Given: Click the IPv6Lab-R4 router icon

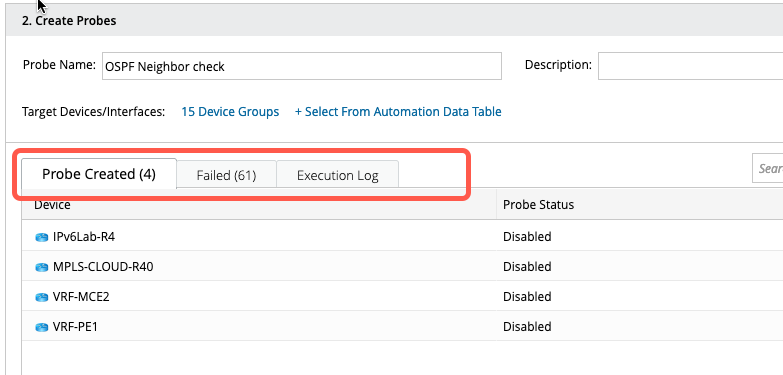Looking at the screenshot, I should pos(41,237).
